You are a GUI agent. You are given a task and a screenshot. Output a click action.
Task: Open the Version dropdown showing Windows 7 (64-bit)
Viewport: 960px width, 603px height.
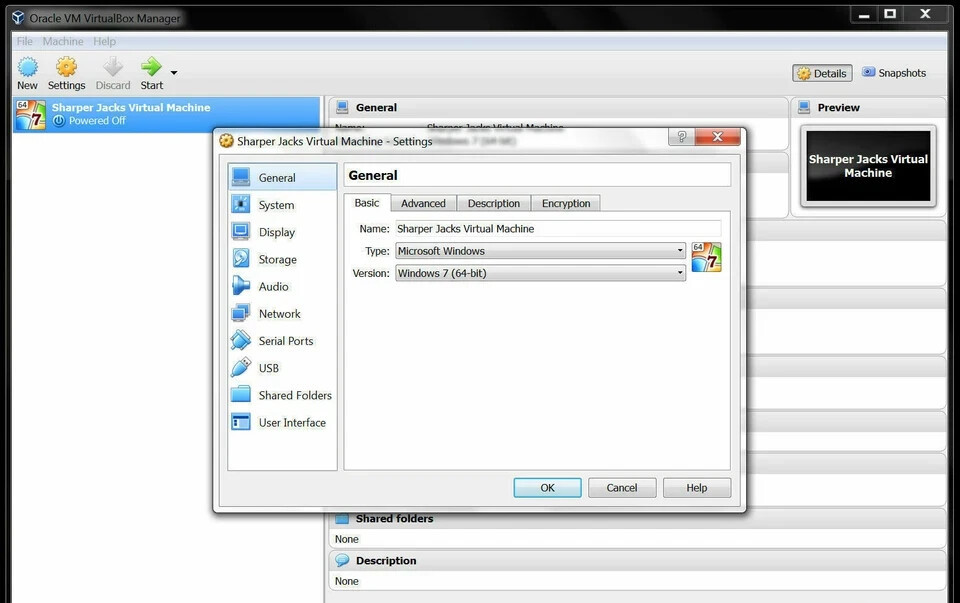(540, 273)
